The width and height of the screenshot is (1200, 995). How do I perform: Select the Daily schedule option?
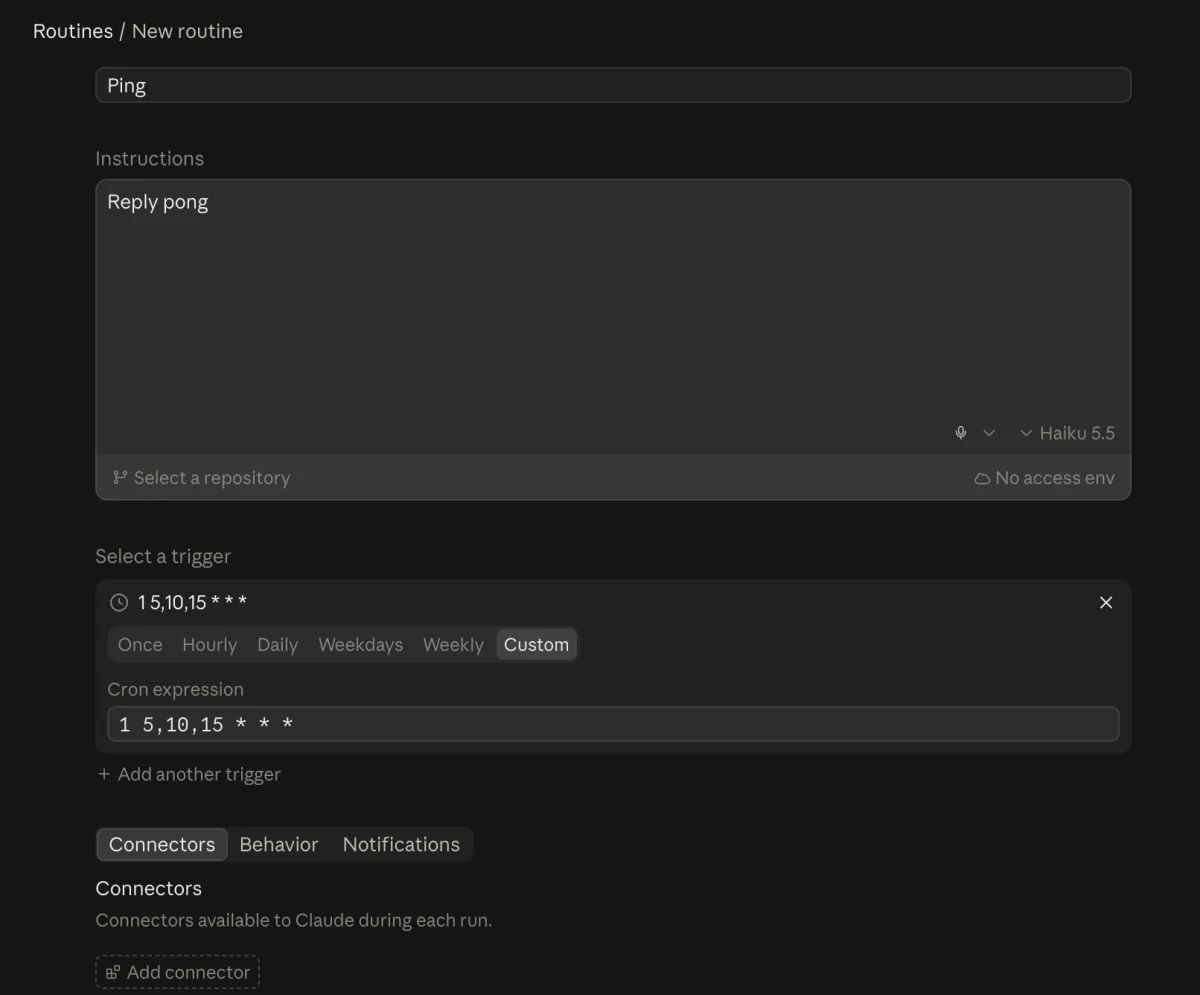coord(277,645)
